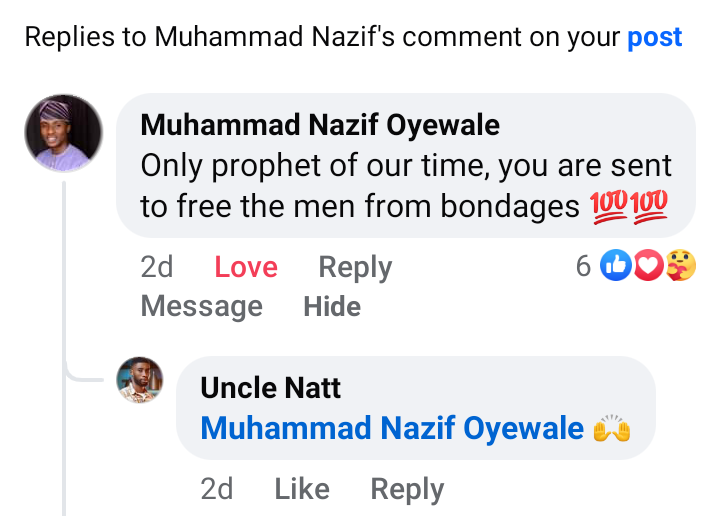
Task: Reply to Uncle Natt's reply
Action: [407, 488]
